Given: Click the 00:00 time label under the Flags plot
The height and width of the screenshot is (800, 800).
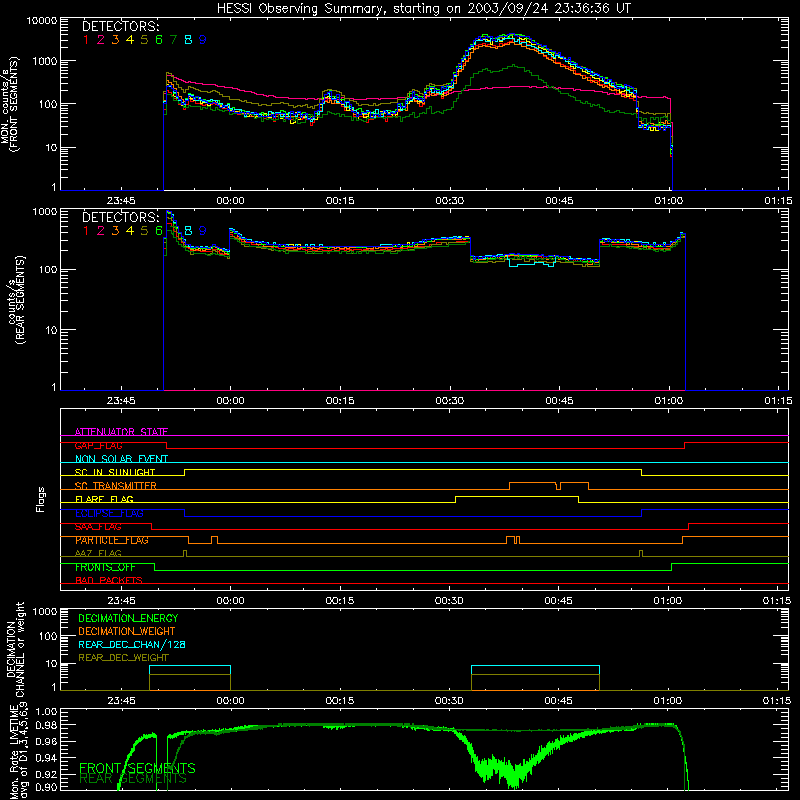Looking at the screenshot, I should coord(230,601).
